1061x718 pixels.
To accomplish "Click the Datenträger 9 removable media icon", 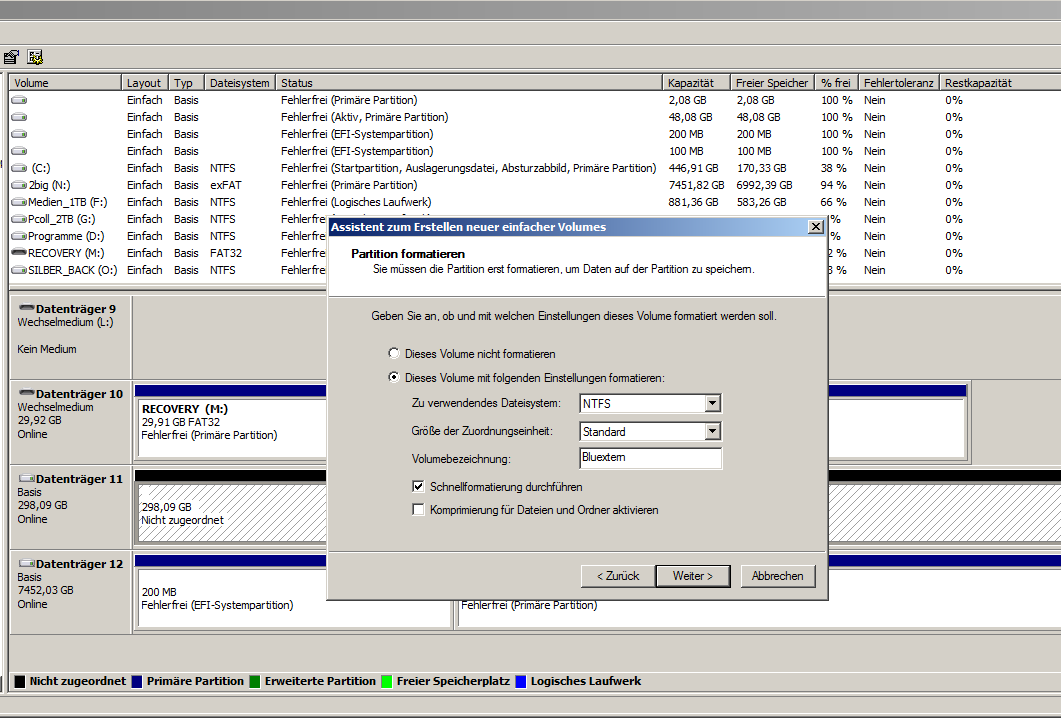I will (x=26, y=309).
